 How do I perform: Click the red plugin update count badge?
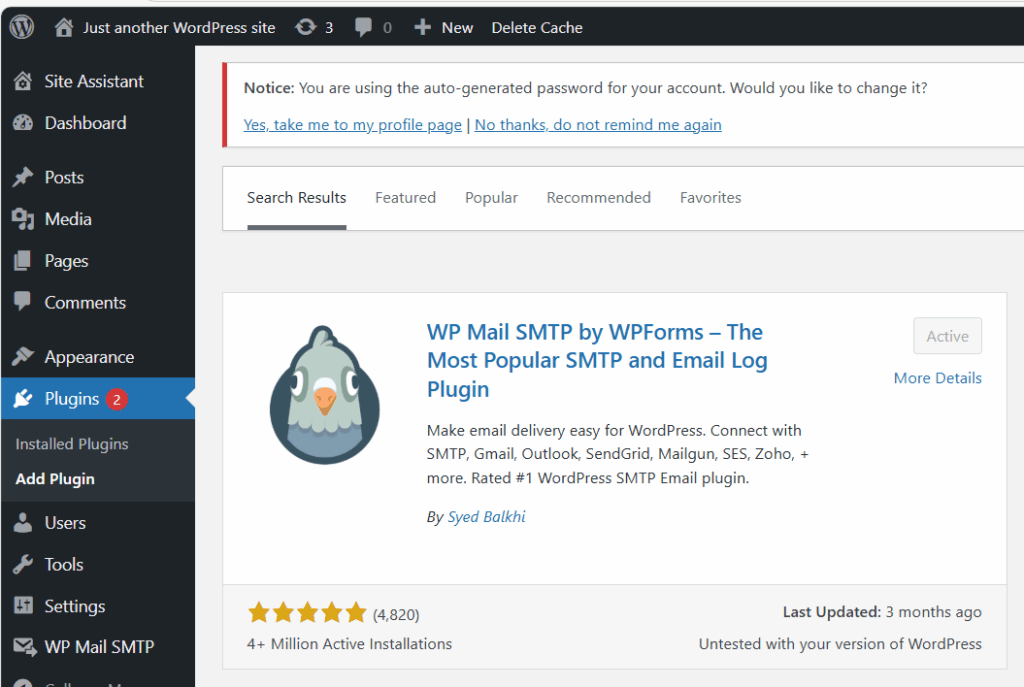117,399
